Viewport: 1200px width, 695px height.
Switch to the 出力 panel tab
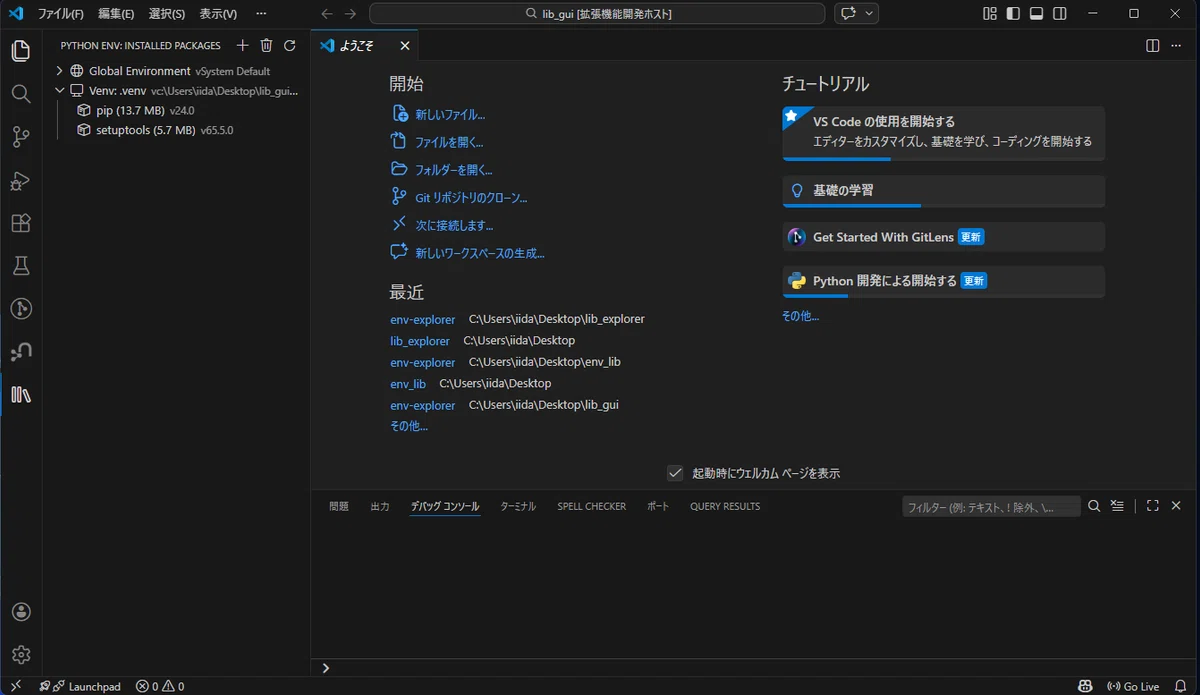click(x=380, y=506)
